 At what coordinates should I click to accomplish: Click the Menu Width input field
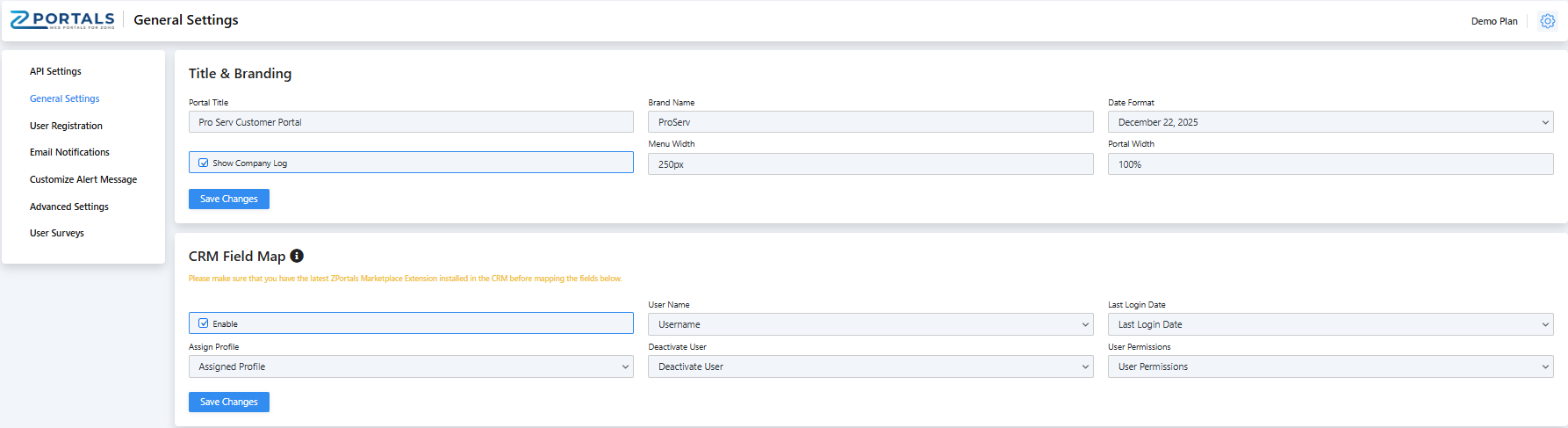point(870,164)
